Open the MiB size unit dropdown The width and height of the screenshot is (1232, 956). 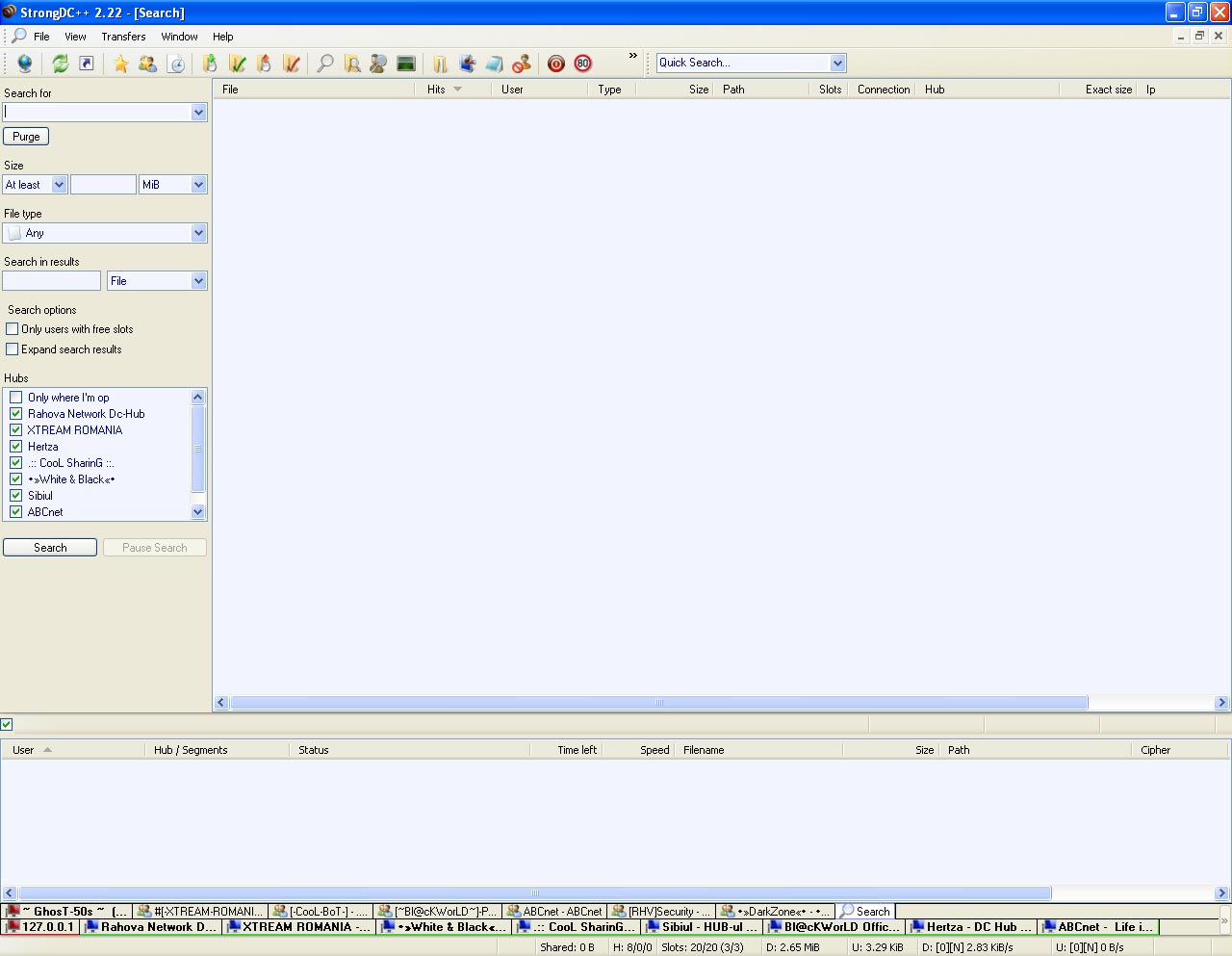[198, 185]
